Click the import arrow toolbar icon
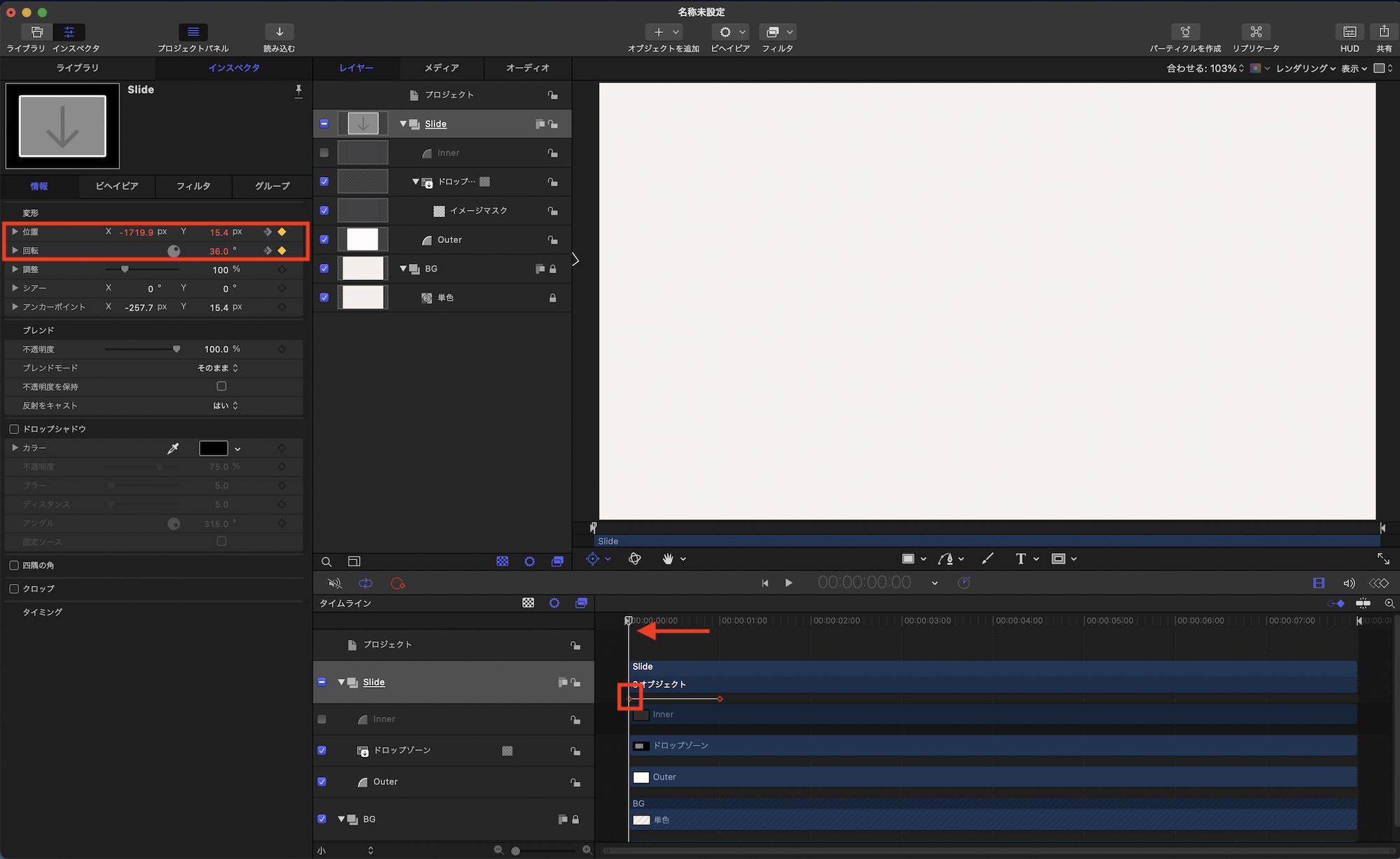The image size is (1400, 859). click(x=279, y=32)
